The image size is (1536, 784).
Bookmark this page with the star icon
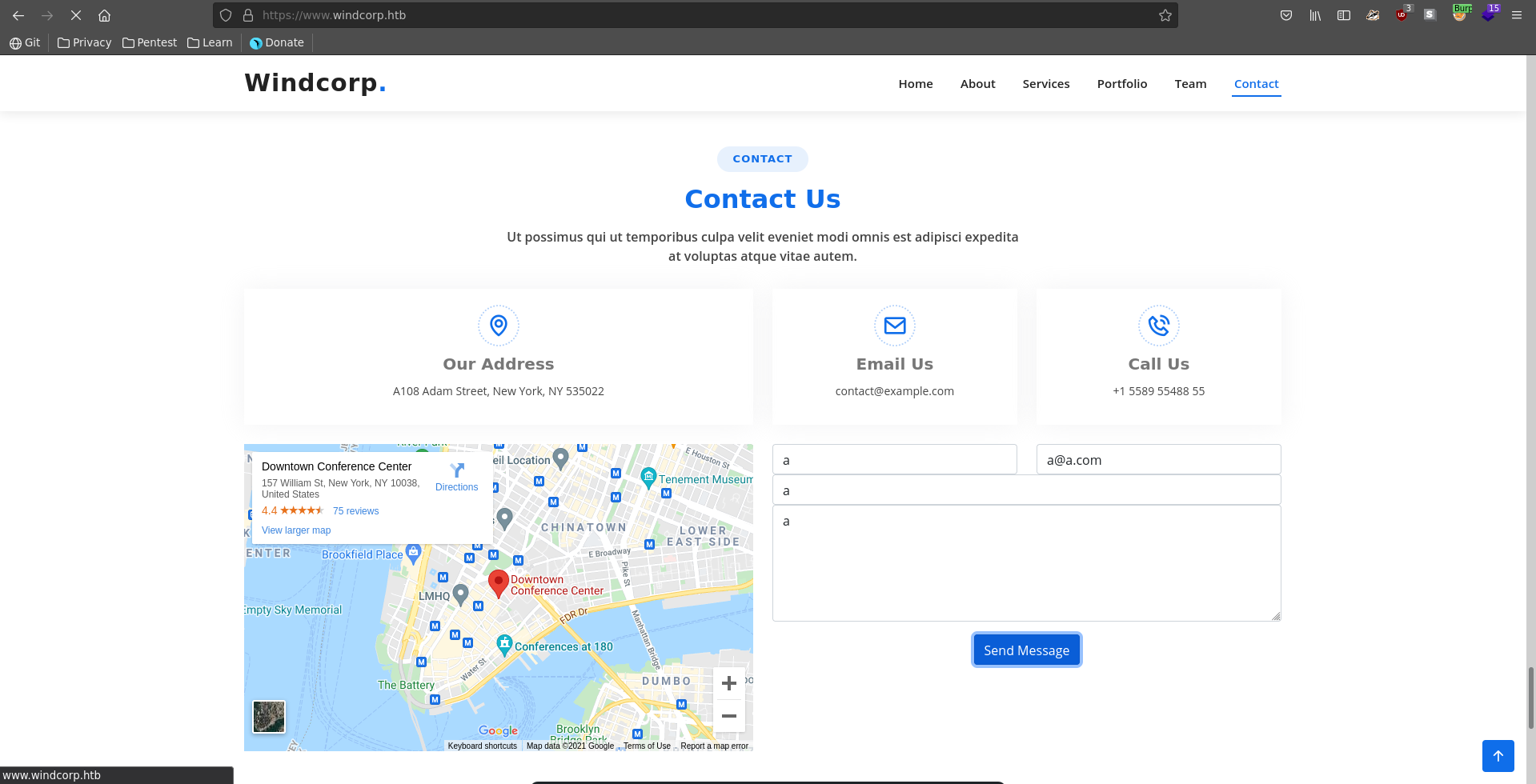pos(1165,15)
